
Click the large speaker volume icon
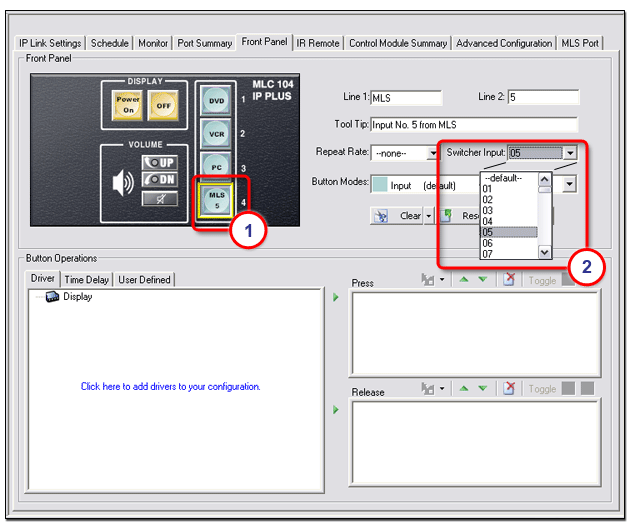click(123, 183)
